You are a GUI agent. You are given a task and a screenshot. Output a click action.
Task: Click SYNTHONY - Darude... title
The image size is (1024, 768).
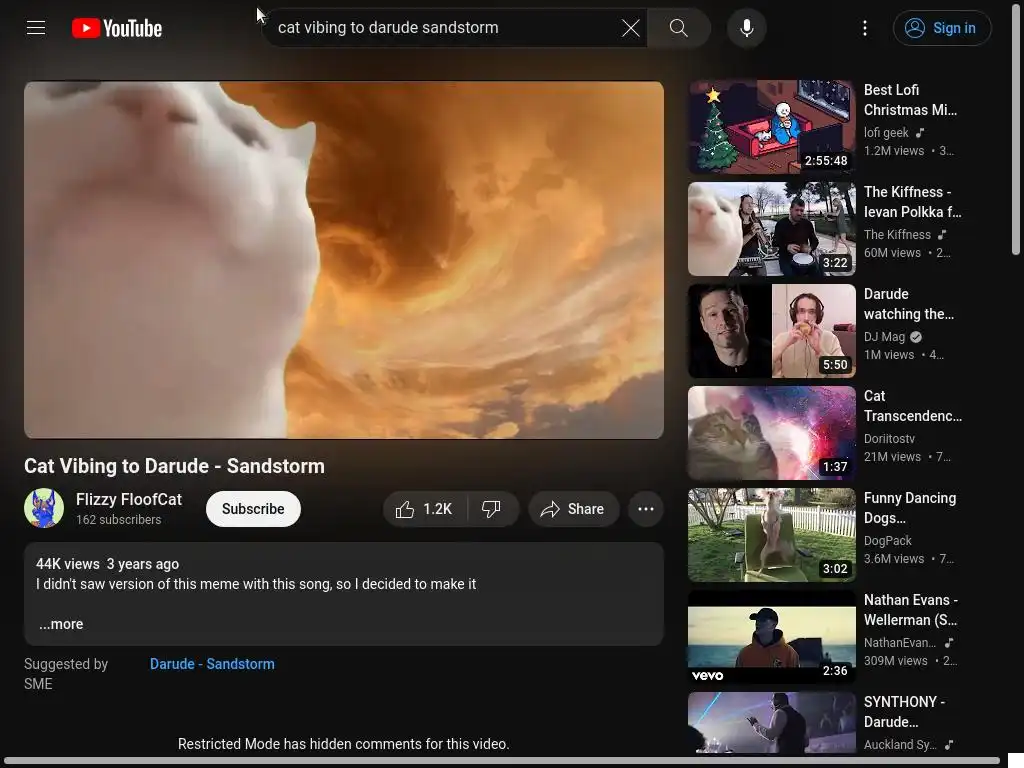click(904, 711)
